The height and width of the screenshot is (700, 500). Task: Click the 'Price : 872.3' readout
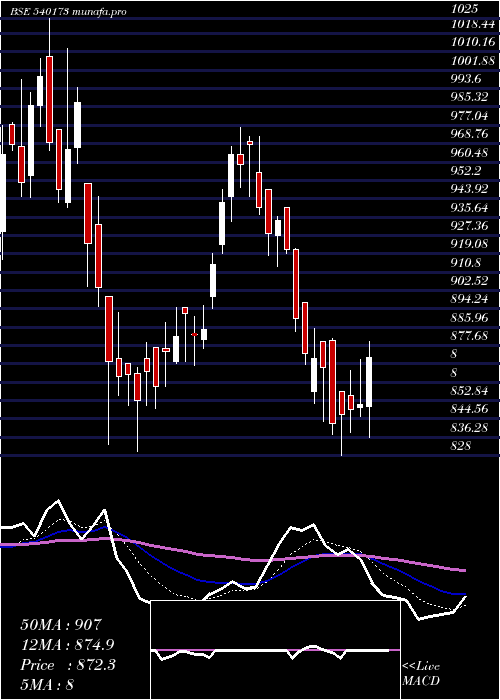68,665
